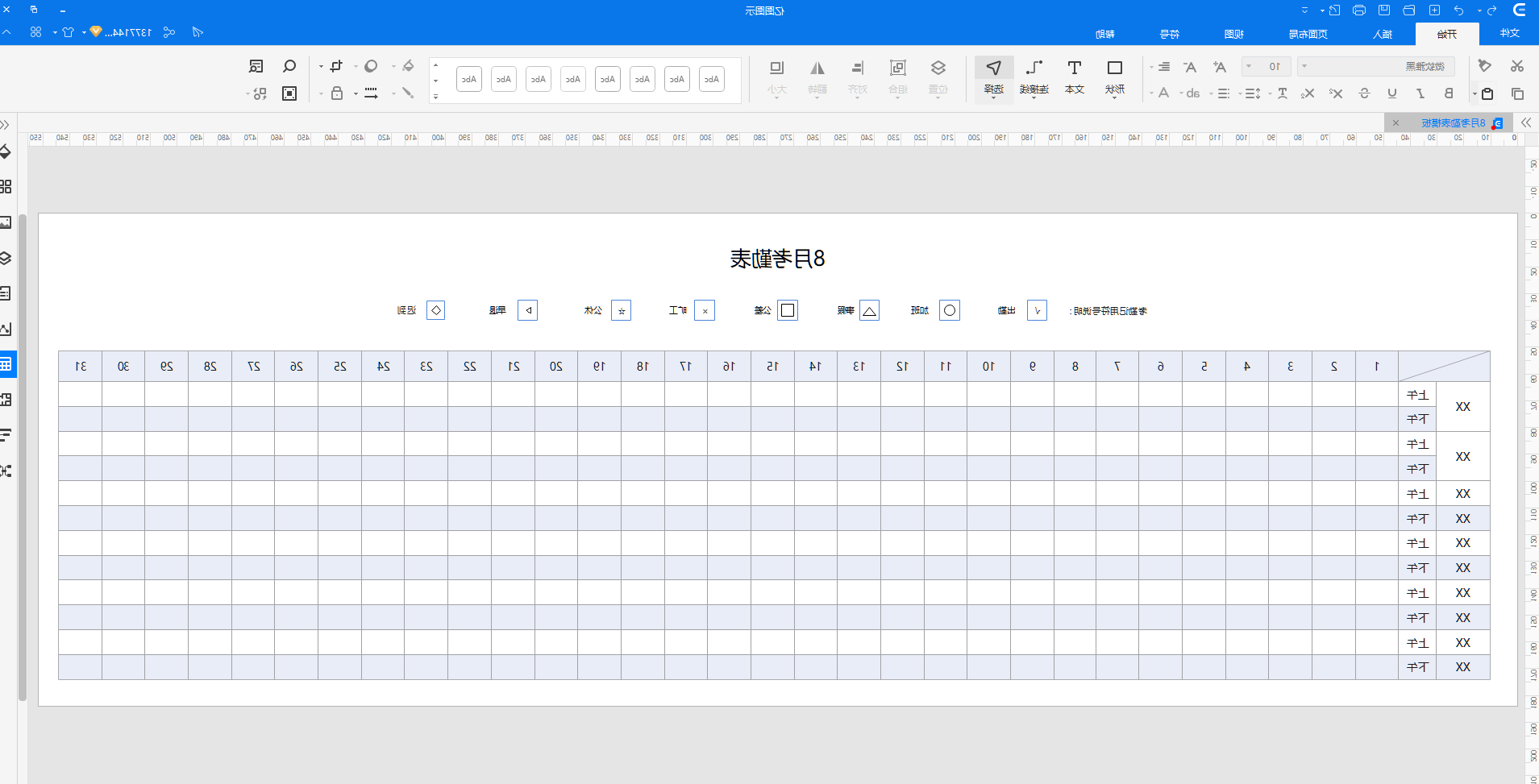Close the 8月考勤表模板 document tab
This screenshot has width=1539, height=784.
tap(1396, 123)
